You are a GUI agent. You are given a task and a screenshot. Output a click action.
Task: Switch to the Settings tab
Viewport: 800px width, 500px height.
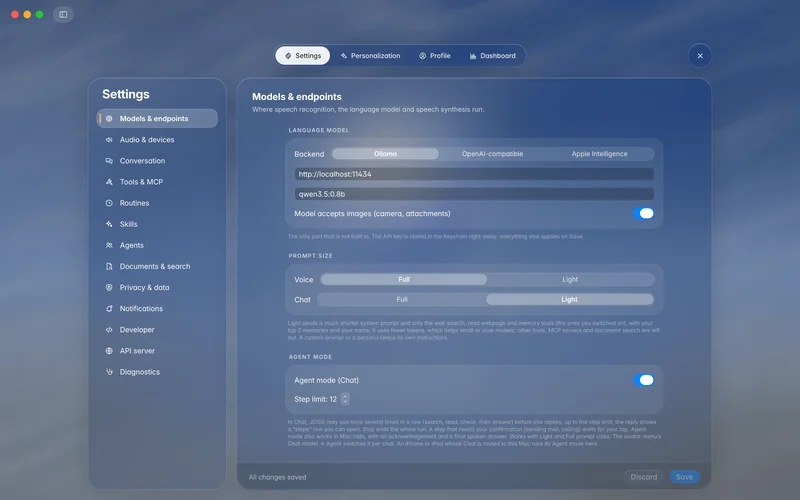point(303,56)
